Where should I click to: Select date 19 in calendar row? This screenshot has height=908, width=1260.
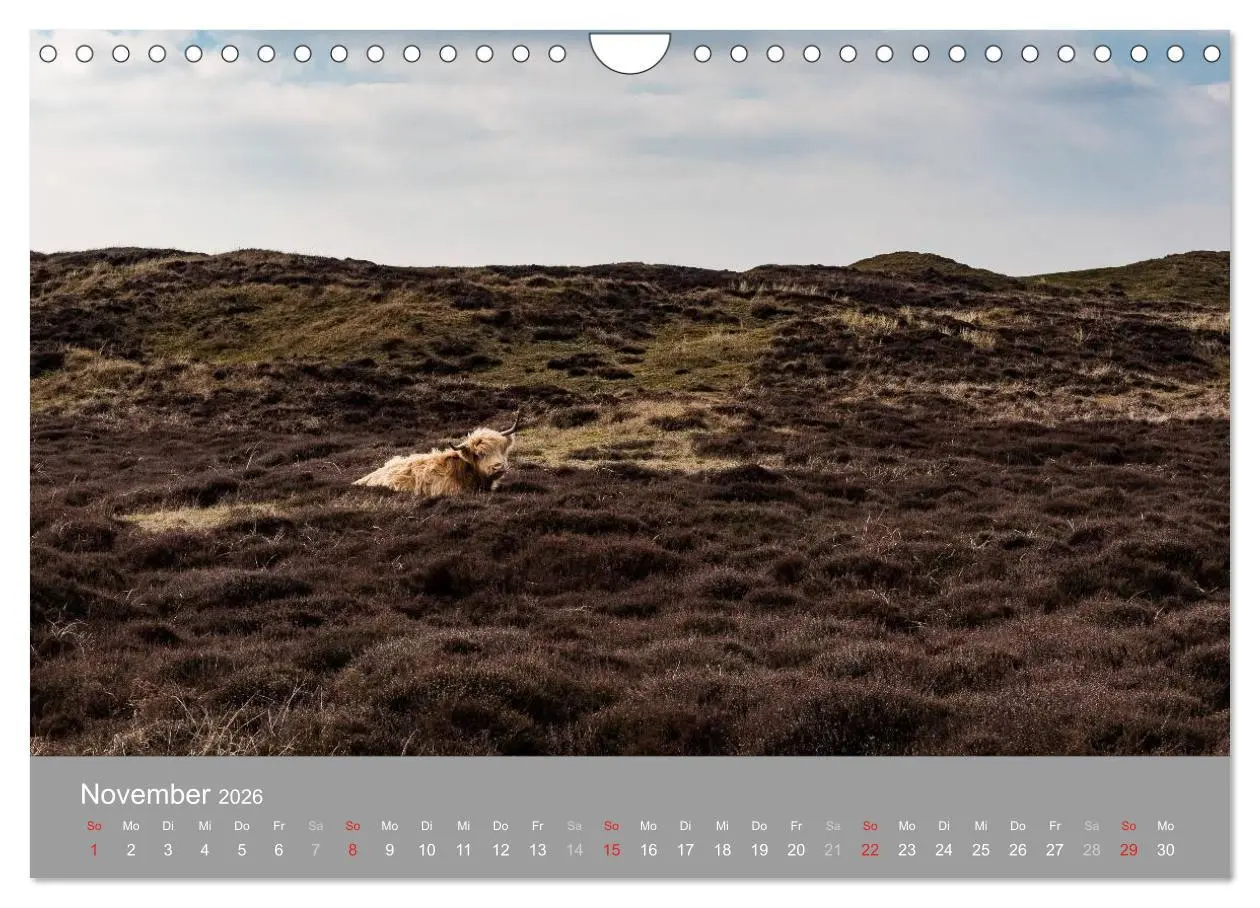point(760,850)
